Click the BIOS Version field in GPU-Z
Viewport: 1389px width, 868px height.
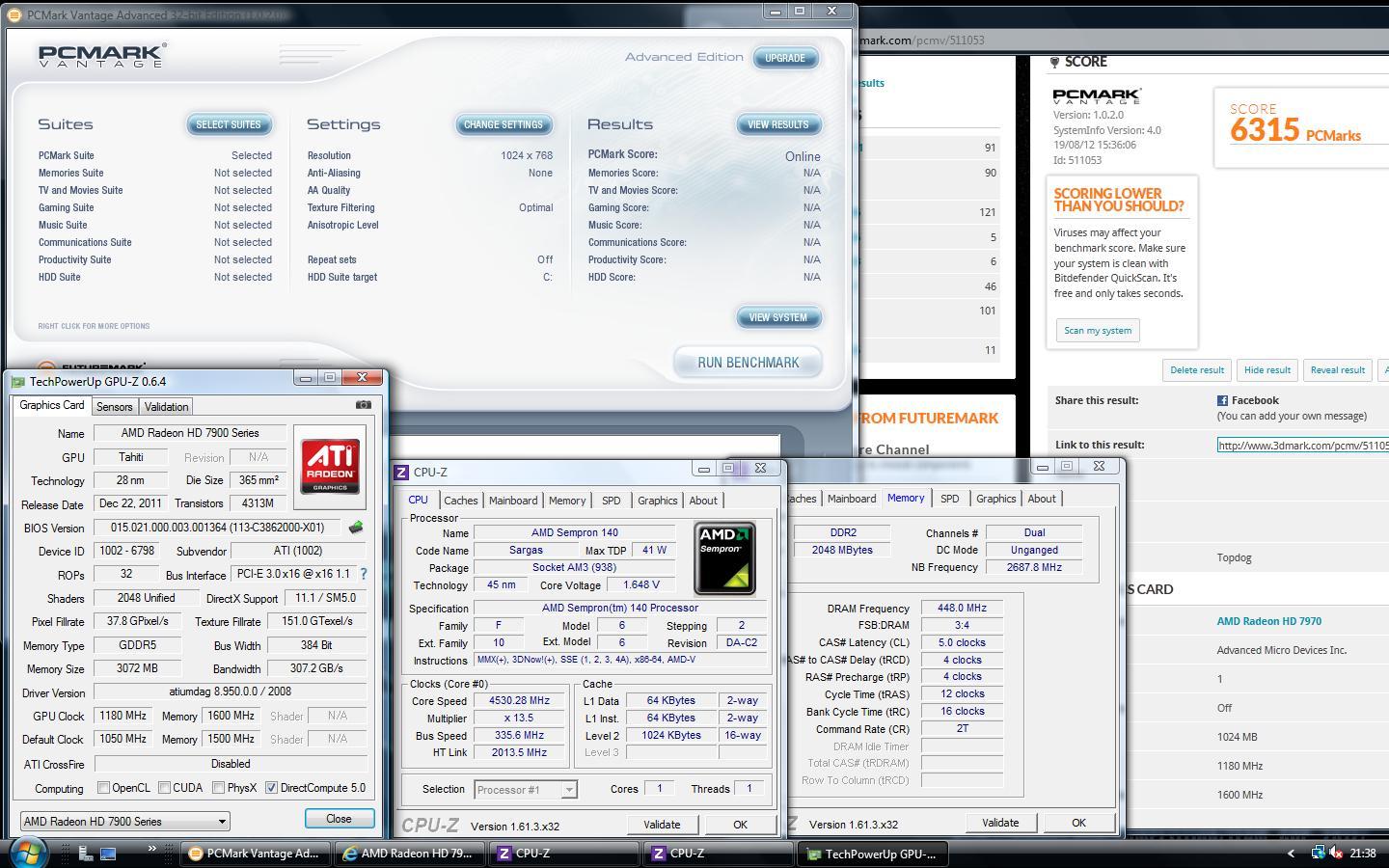point(217,528)
